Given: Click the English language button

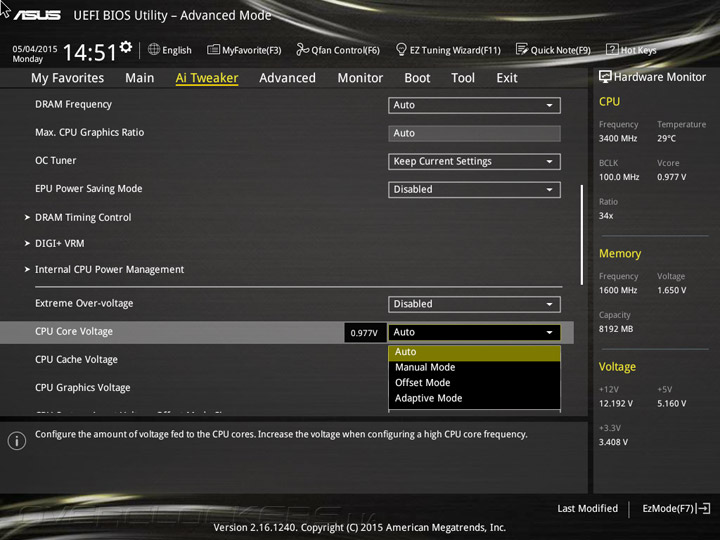Looking at the screenshot, I should coord(169,50).
